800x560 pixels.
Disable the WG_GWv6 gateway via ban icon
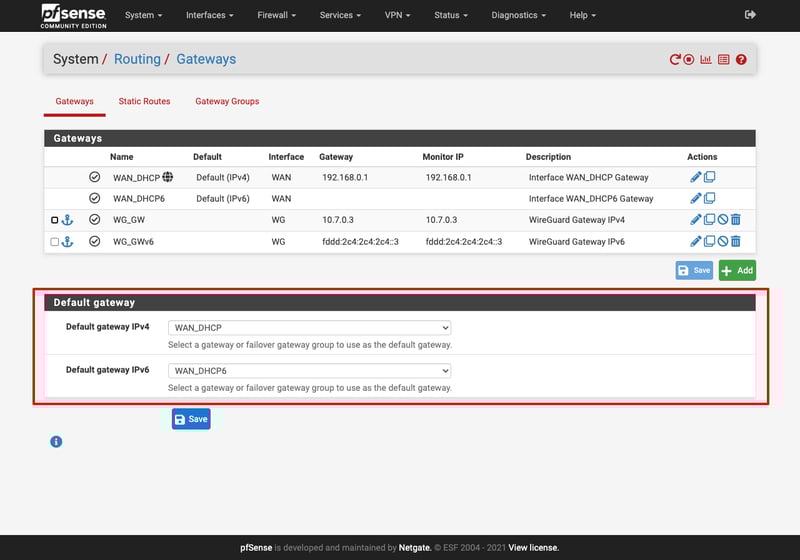723,241
